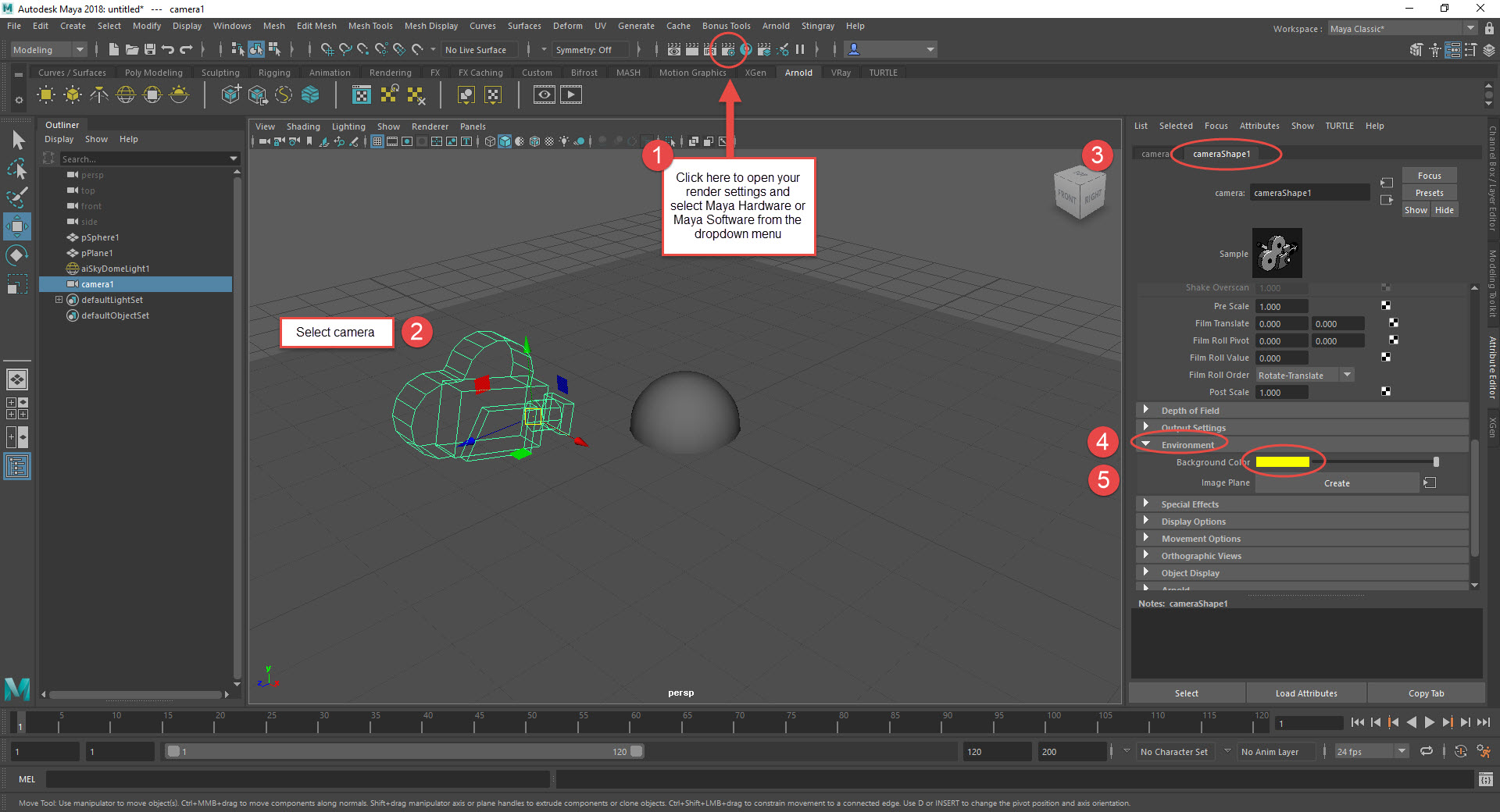Toggle the lock icon beside Workspace selector

[x=1489, y=29]
